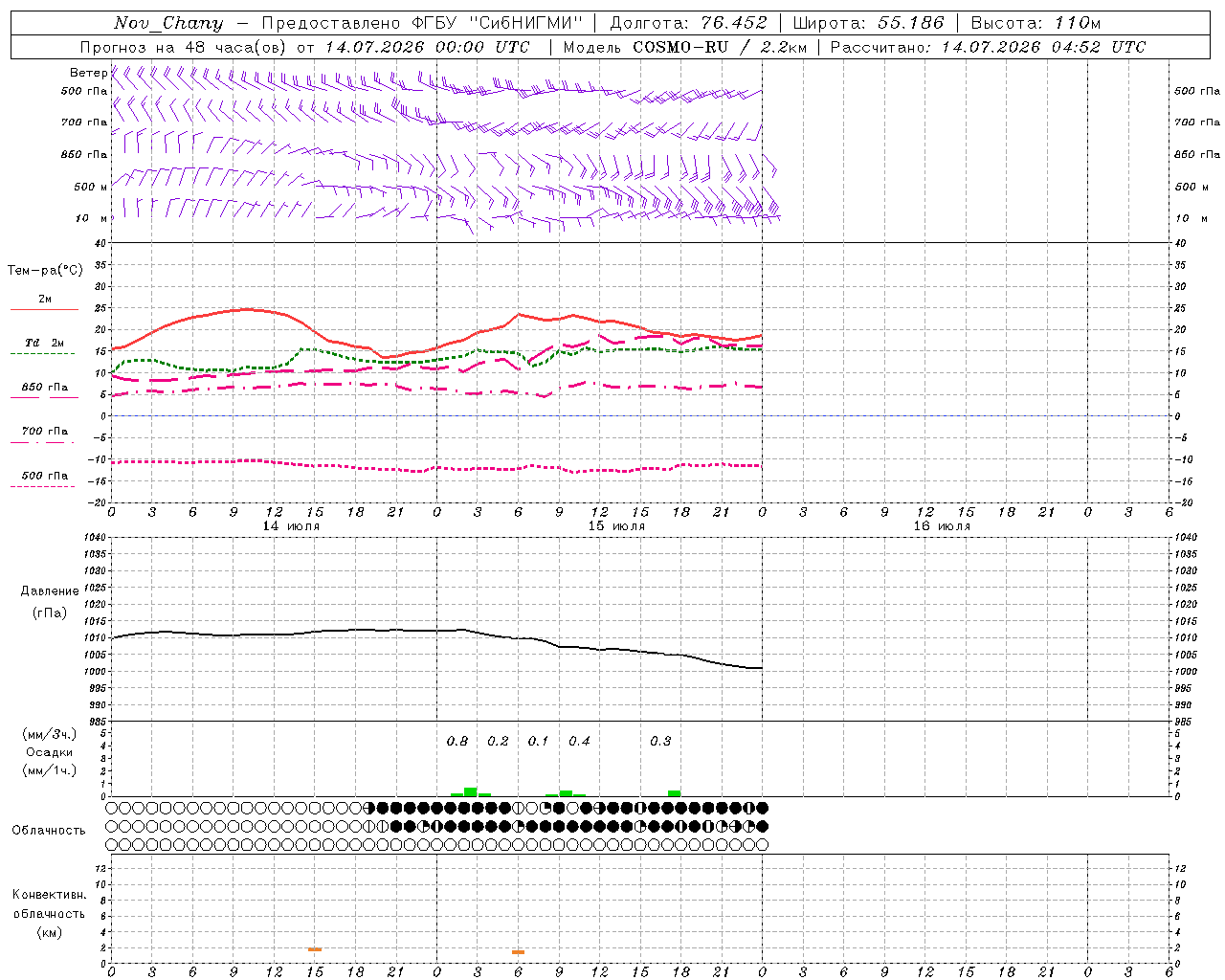Image resolution: width=1225 pixels, height=980 pixels.
Task: Click the 500 гПа dotted legend entry
Action: [44, 479]
